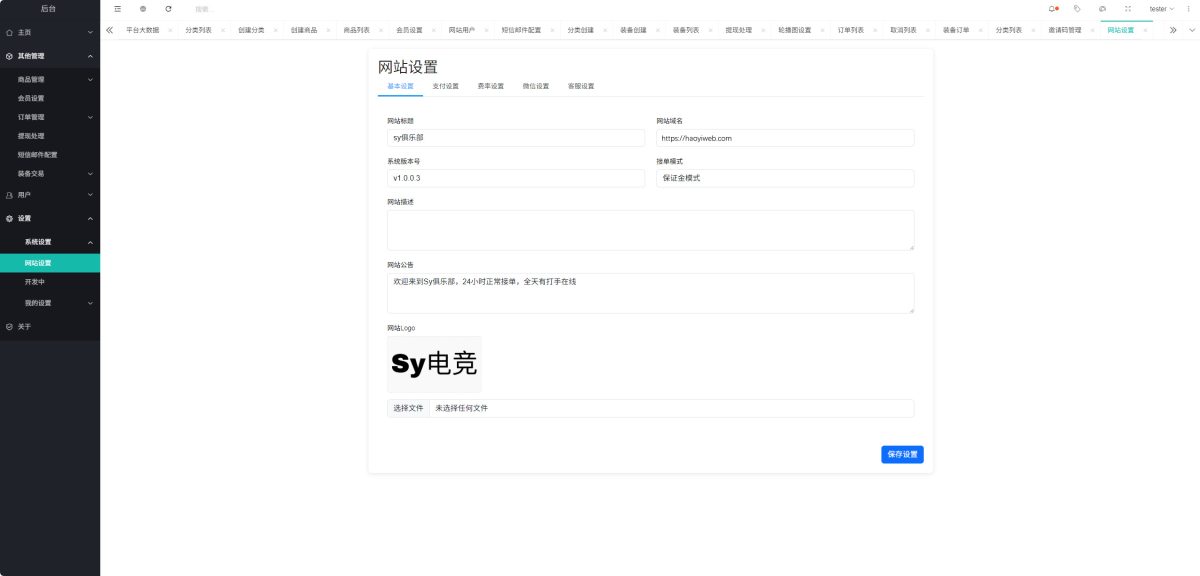The width and height of the screenshot is (1200, 576).
Task: Close the 网站设置 tab
Action: 1146,30
